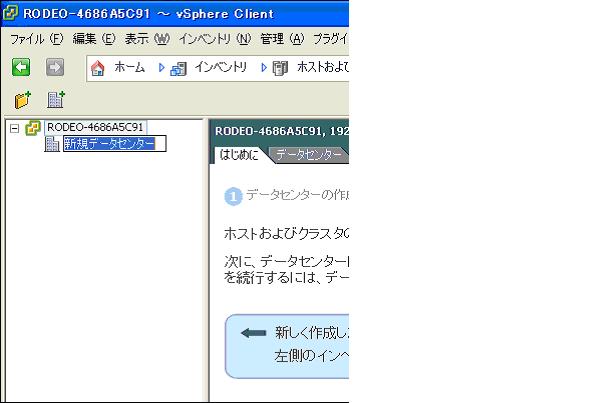
Task: Click the green back navigation arrow
Action: [21, 67]
